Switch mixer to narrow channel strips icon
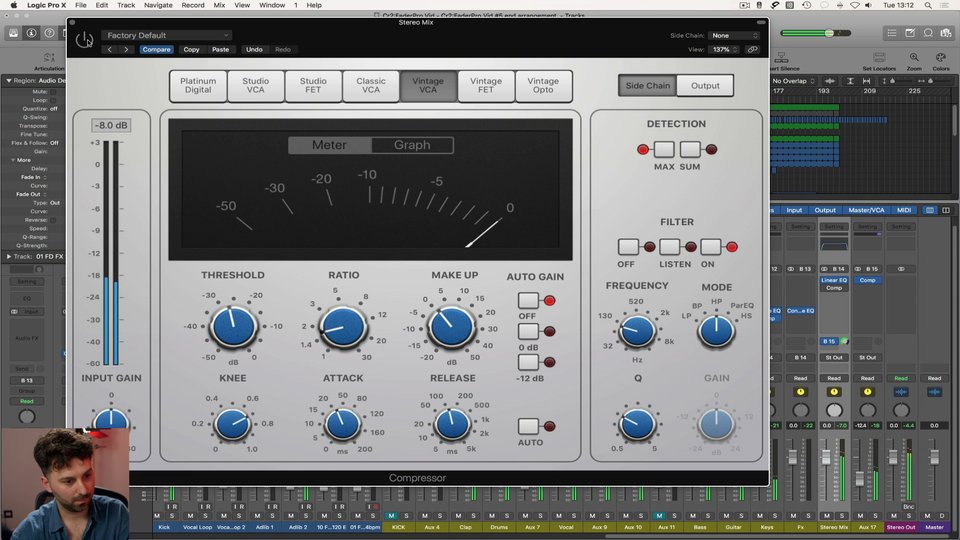This screenshot has height=540, width=960. click(929, 210)
